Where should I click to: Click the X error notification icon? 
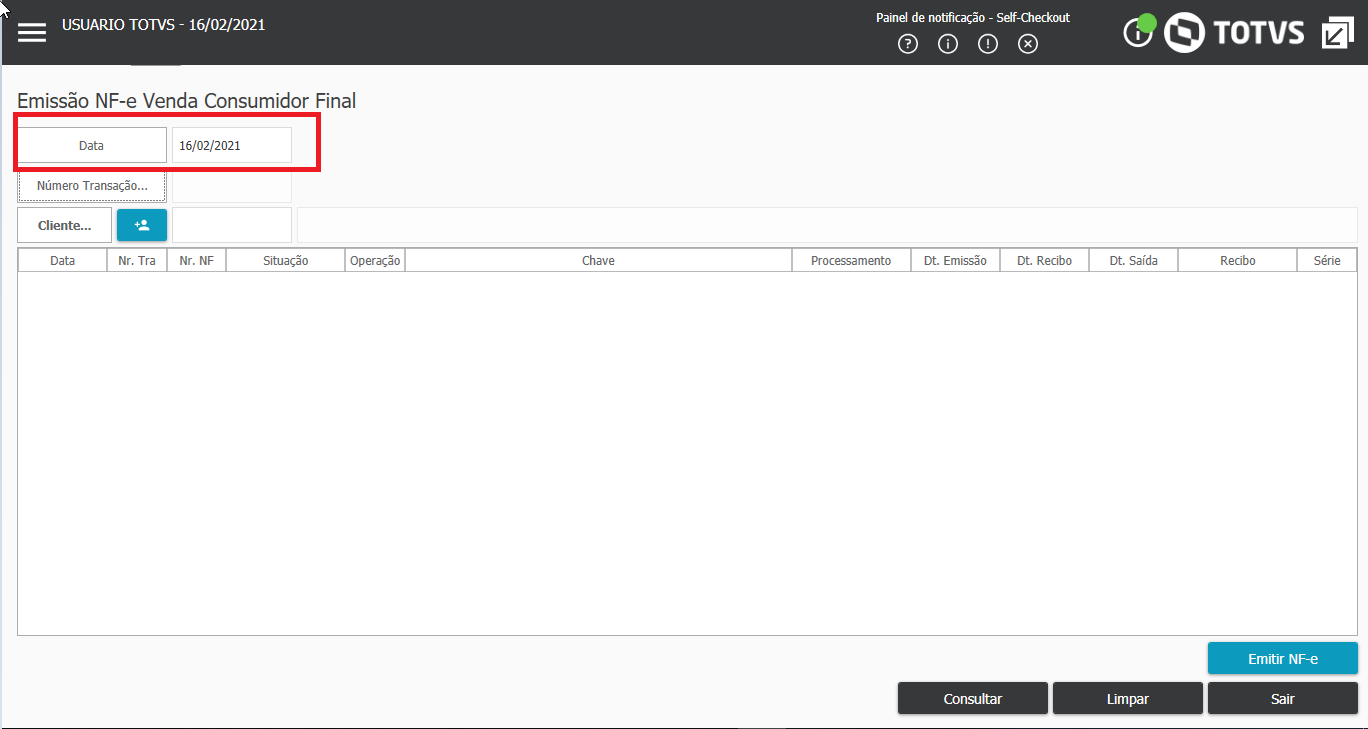coord(1028,44)
